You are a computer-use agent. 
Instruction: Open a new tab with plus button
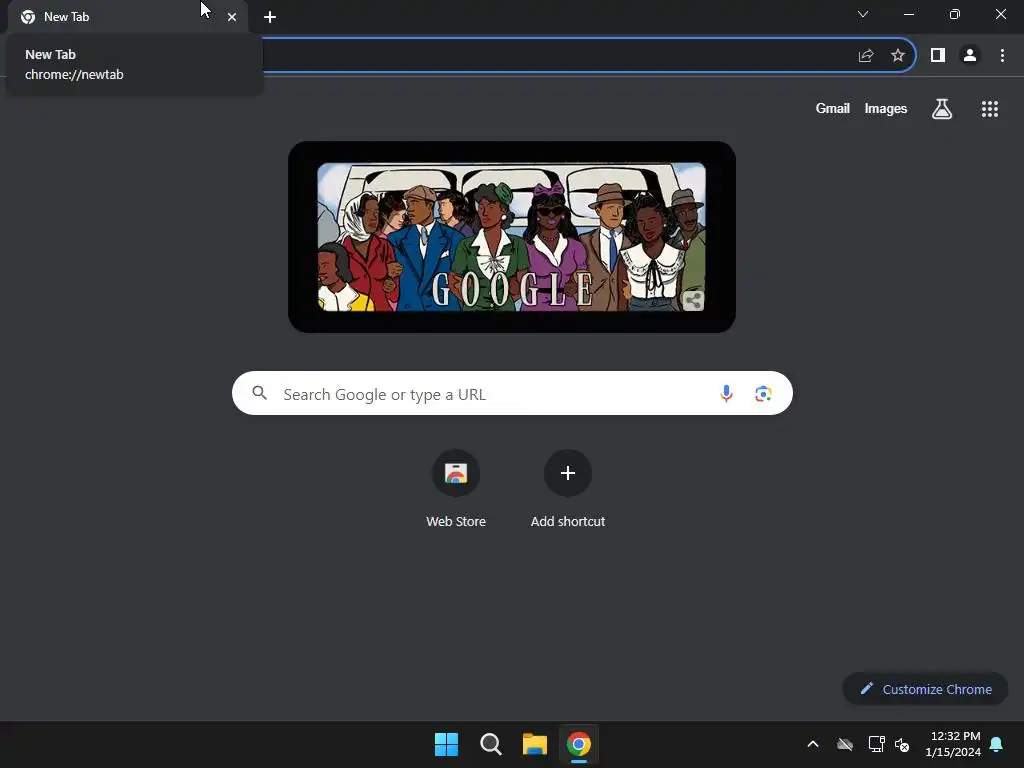click(x=270, y=17)
